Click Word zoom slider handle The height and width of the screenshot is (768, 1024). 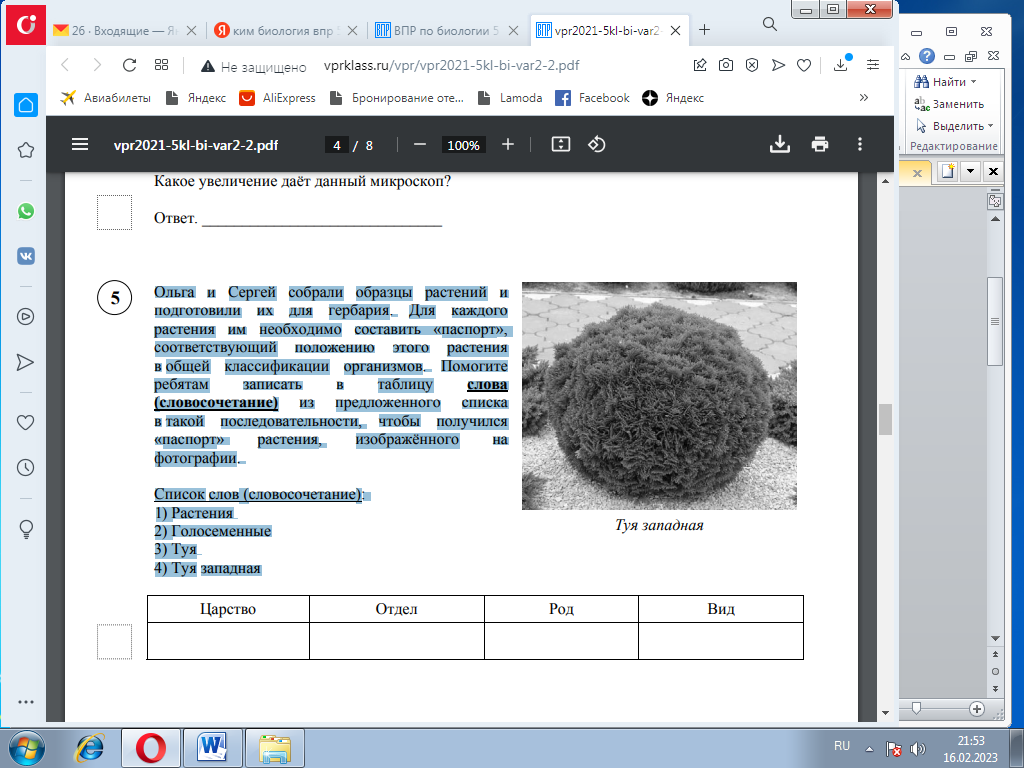[916, 709]
